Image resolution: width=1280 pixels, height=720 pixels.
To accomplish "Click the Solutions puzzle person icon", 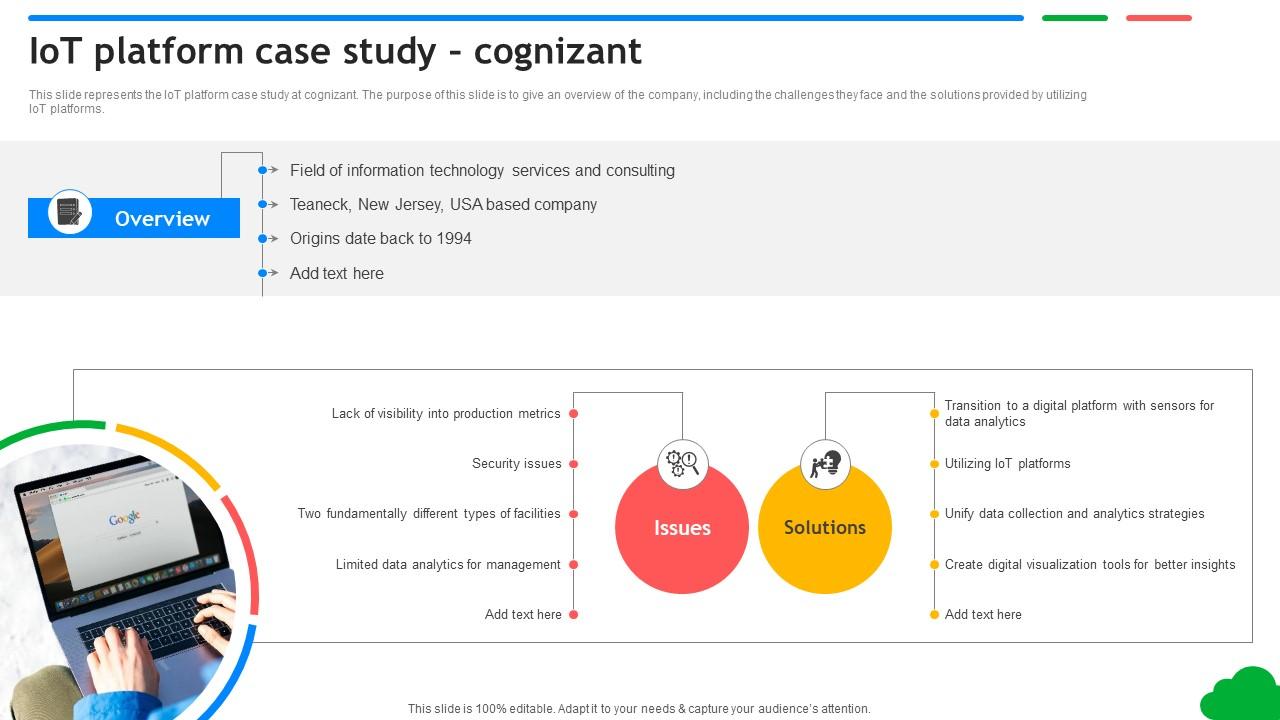I will coord(825,464).
